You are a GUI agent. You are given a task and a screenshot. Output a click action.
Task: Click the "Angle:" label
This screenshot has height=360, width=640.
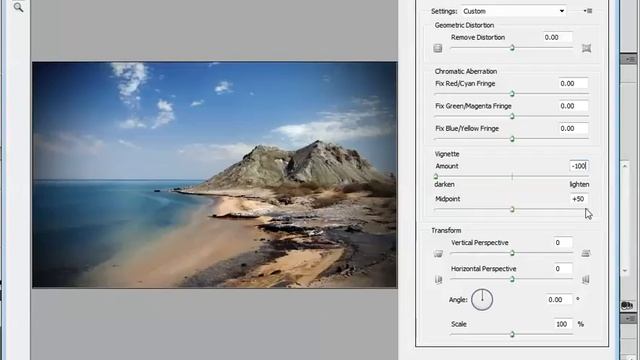(x=458, y=300)
